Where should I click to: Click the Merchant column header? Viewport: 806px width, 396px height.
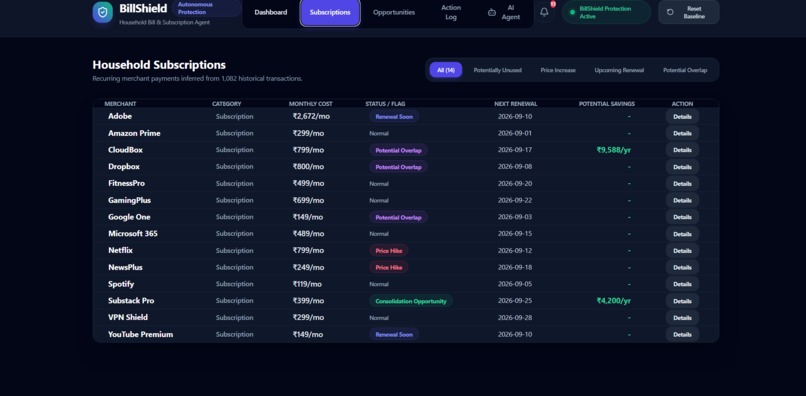pyautogui.click(x=120, y=104)
